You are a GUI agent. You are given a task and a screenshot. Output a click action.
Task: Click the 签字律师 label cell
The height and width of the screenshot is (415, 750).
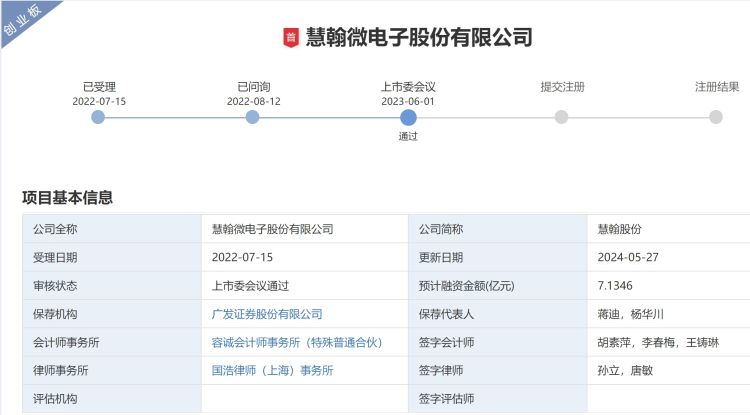pos(498,370)
